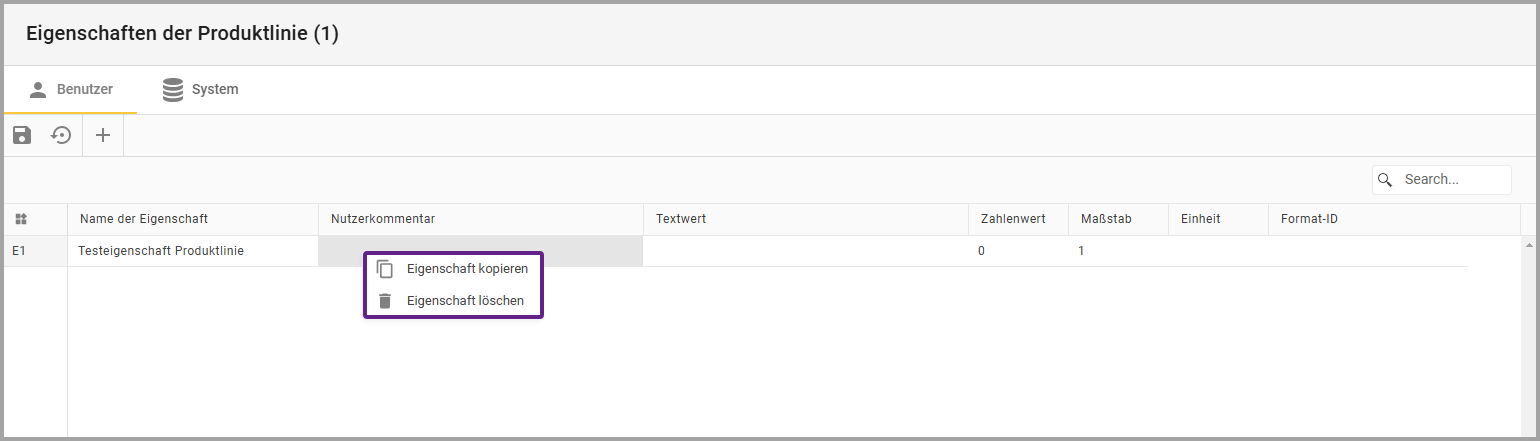1540x441 pixels.
Task: Click the trash icon for Eigenschaft löschen
Action: [385, 301]
